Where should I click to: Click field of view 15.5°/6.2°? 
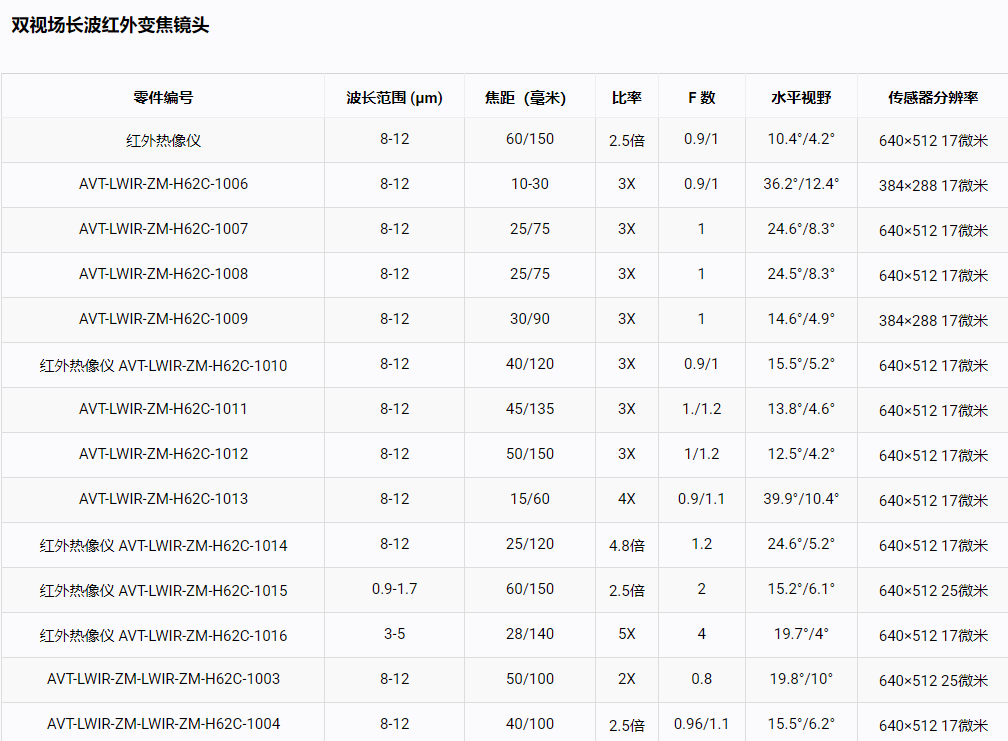tap(801, 724)
